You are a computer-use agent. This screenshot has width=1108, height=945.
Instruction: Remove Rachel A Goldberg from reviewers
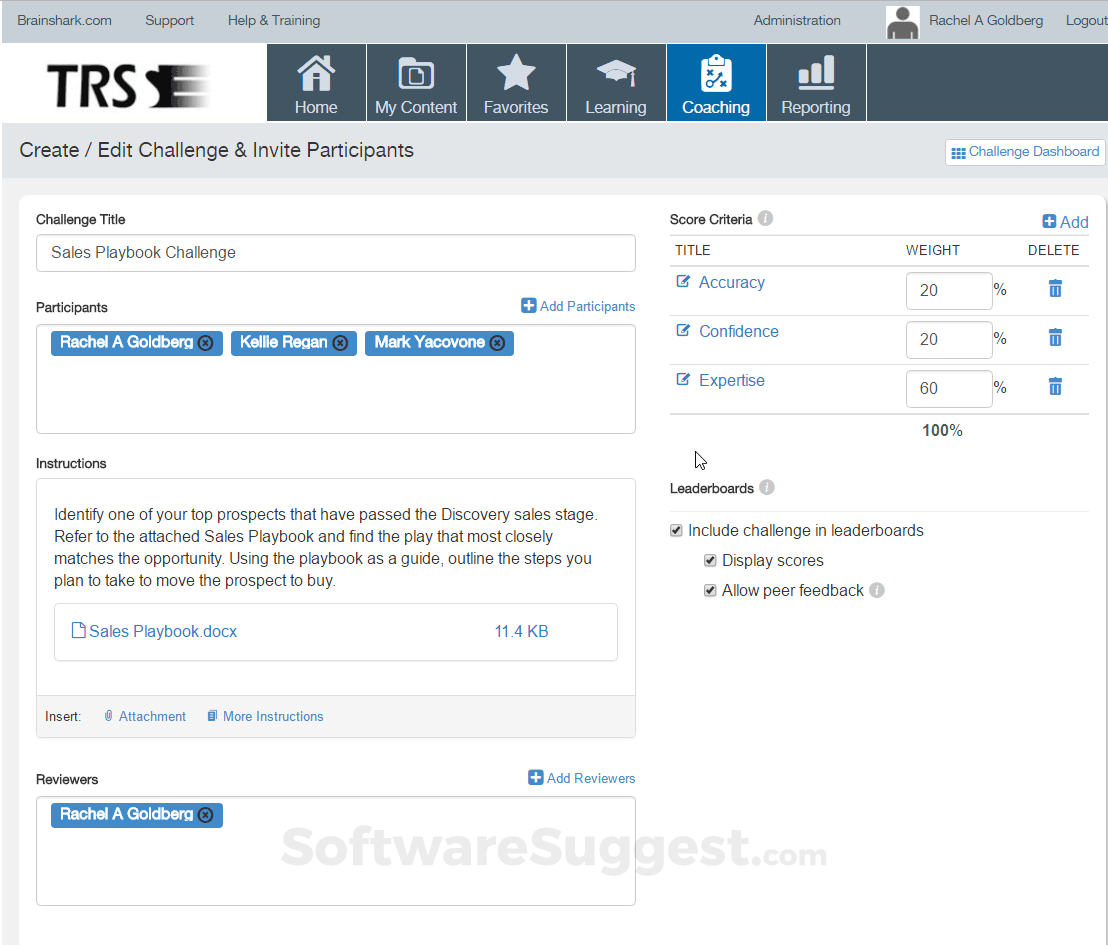pos(205,815)
